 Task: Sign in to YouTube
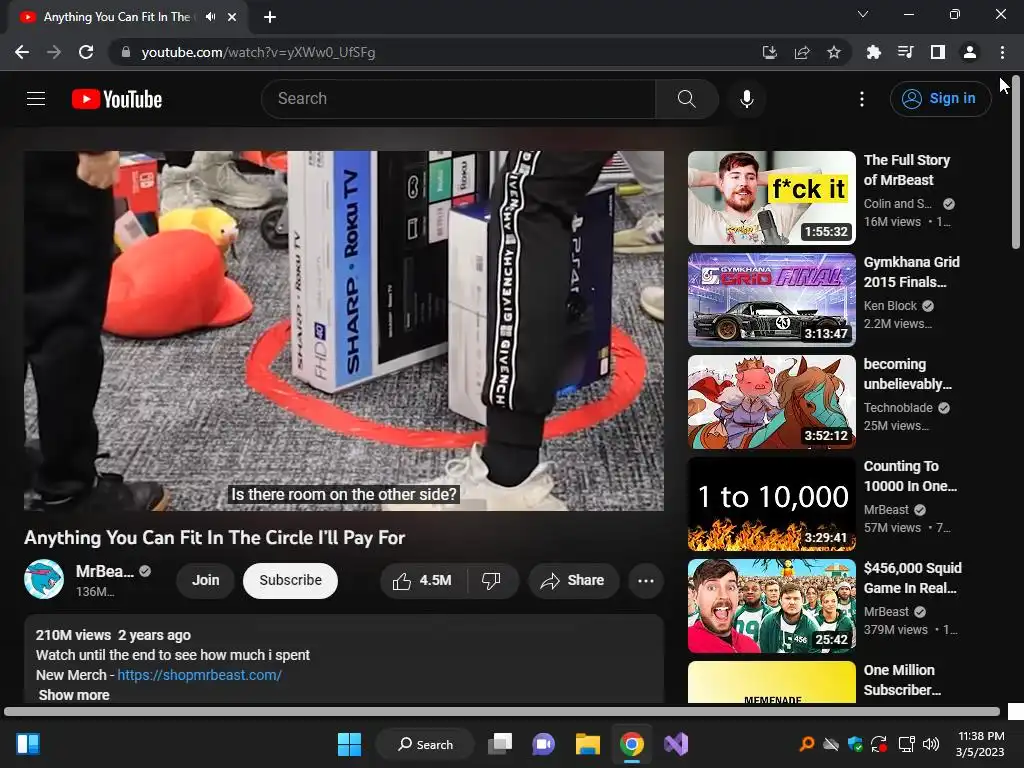click(x=940, y=99)
